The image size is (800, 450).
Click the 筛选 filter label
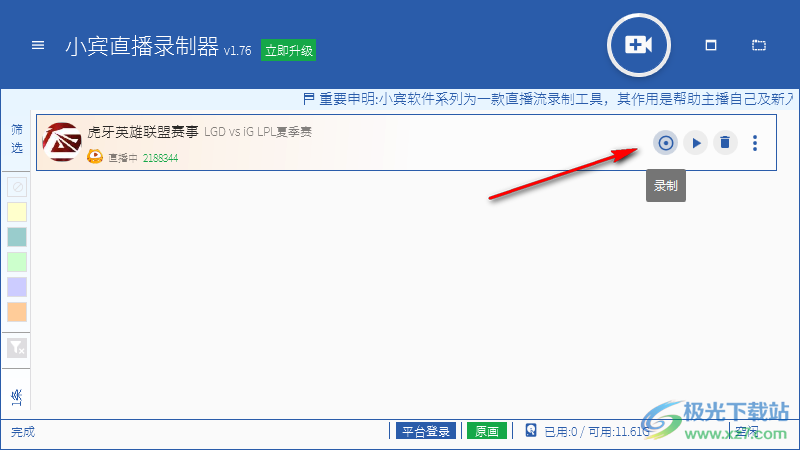[17, 139]
